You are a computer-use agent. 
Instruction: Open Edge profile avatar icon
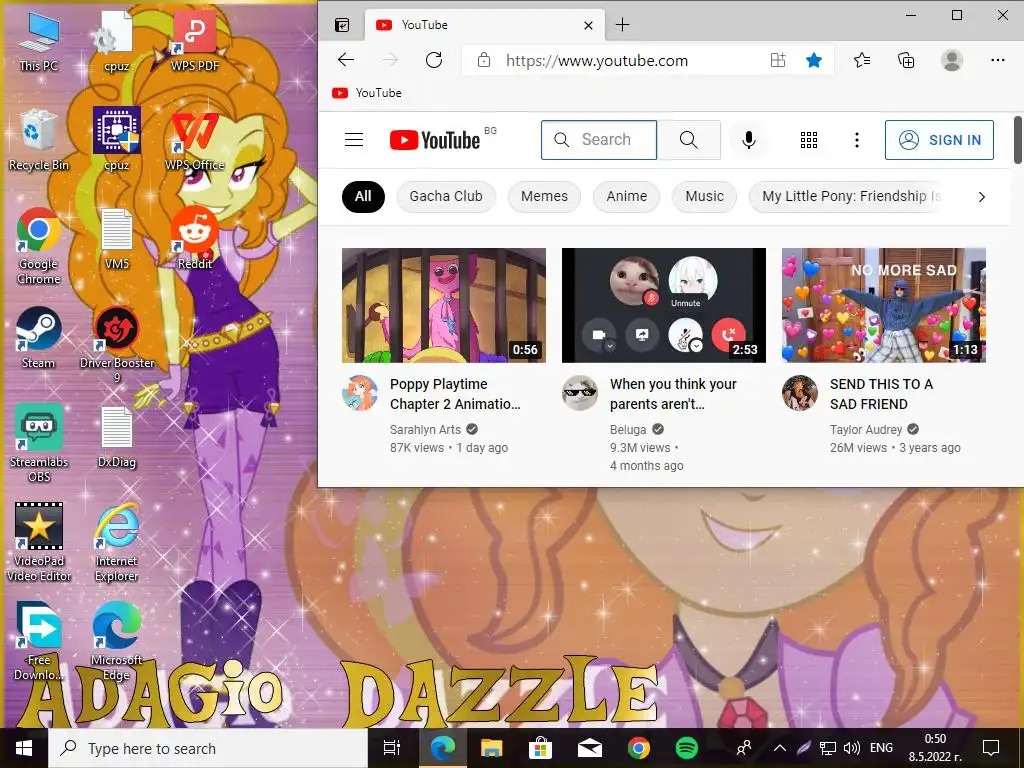click(x=952, y=61)
